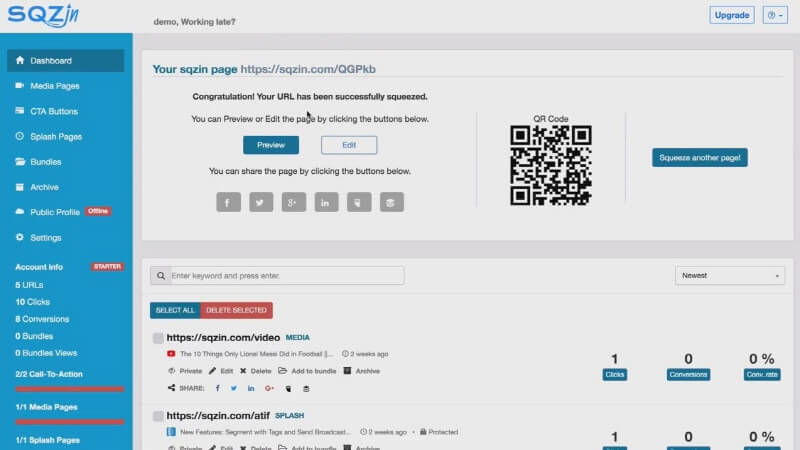Click the LinkedIn icon in the sqzin.com/video share row
The width and height of the screenshot is (800, 450).
click(x=251, y=388)
